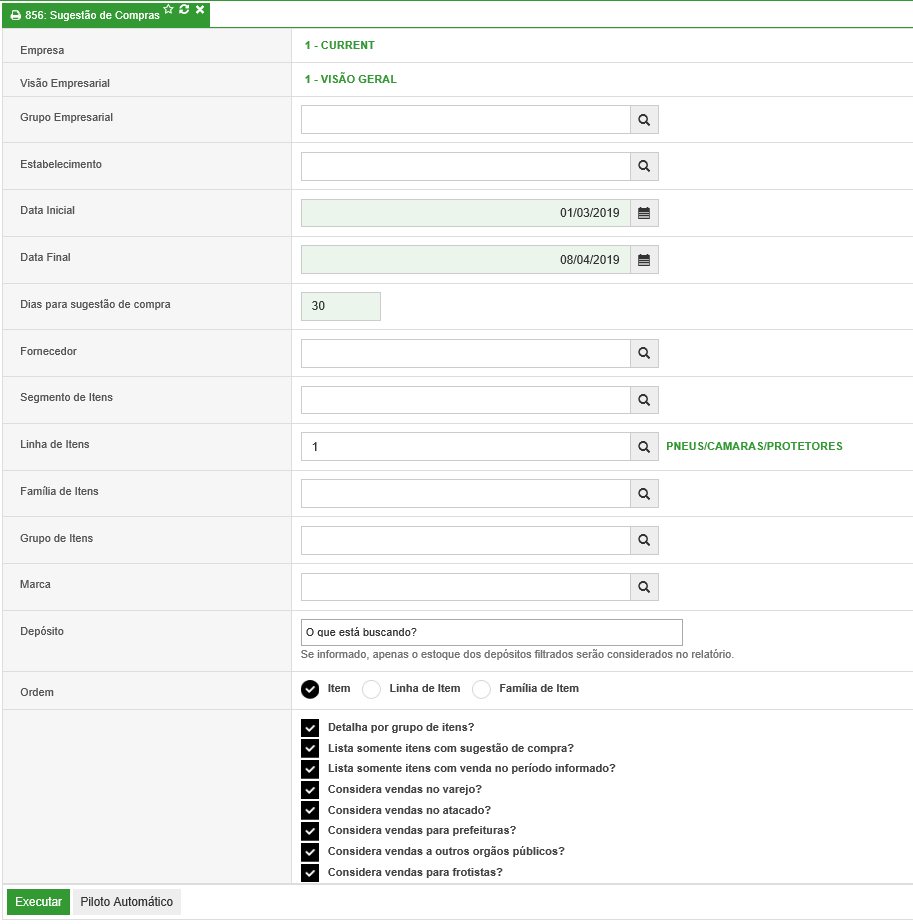Viewport: 913px width, 924px height.
Task: Uncheck Lista somente itens com sugestão de compra
Action: point(310,748)
